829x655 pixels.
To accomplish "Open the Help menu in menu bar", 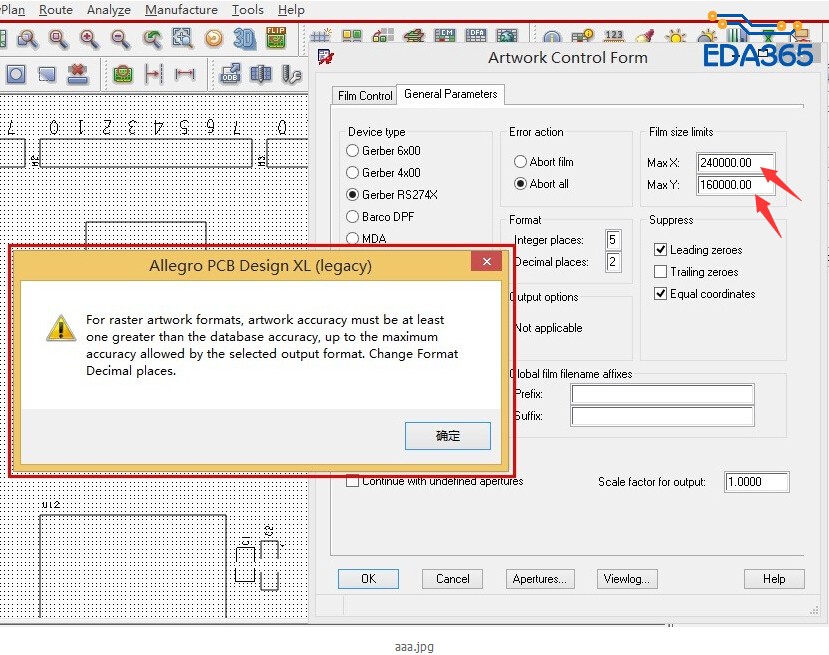I will point(291,10).
